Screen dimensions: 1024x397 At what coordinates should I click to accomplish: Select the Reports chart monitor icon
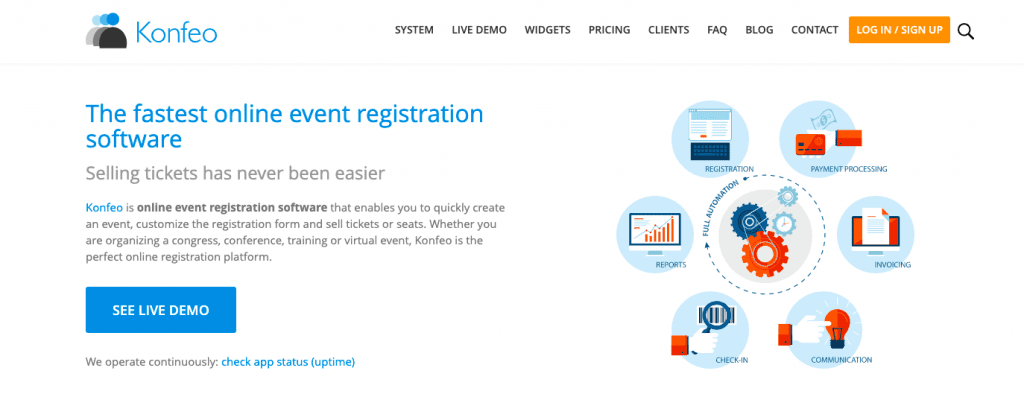(x=655, y=233)
